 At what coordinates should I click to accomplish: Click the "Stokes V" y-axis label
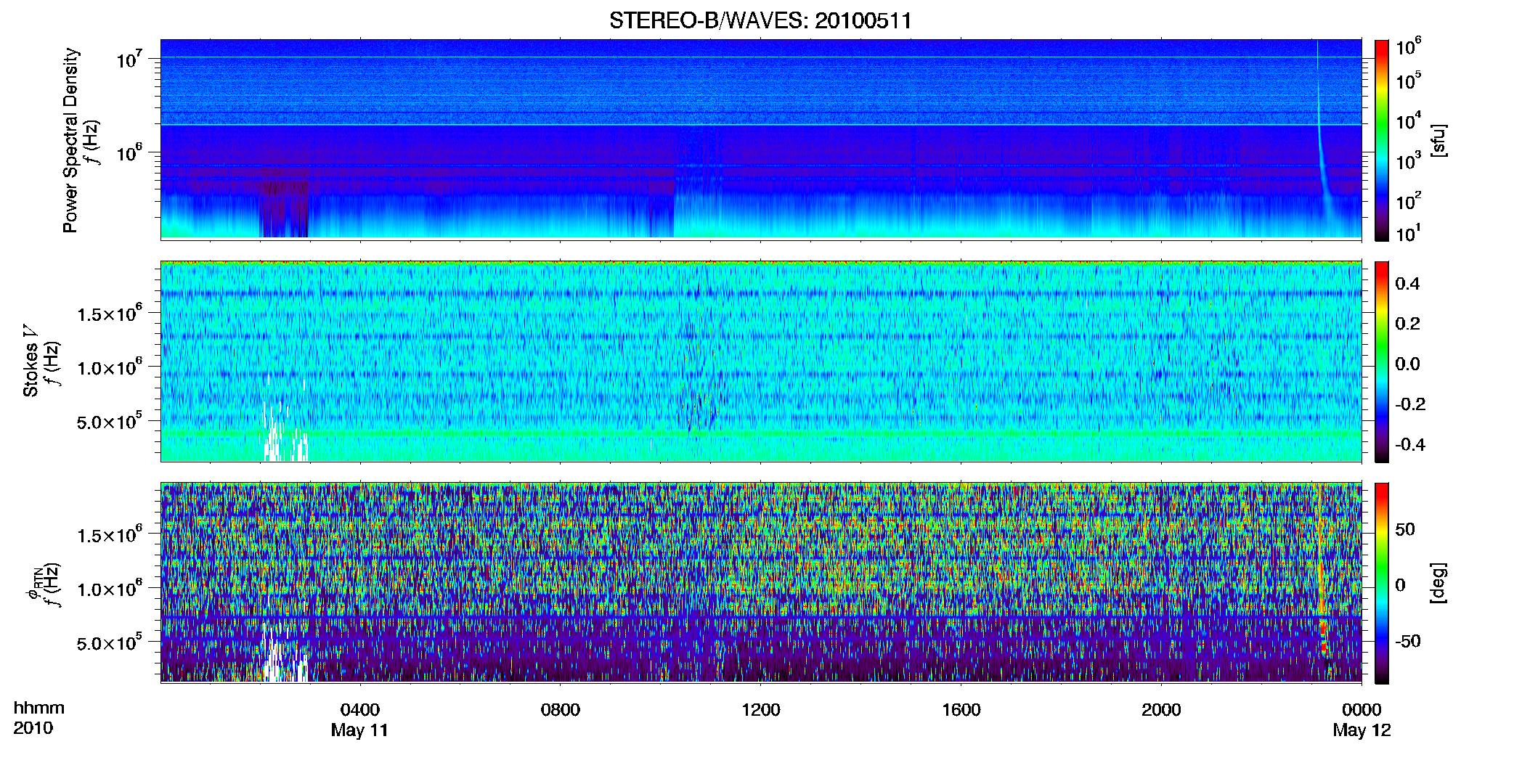tap(31, 361)
